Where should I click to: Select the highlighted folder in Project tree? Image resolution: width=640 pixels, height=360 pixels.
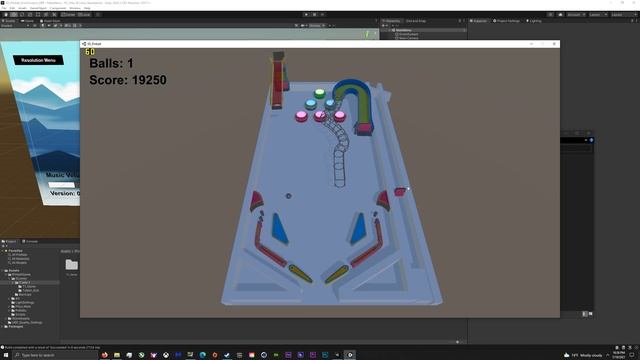[x=29, y=282]
